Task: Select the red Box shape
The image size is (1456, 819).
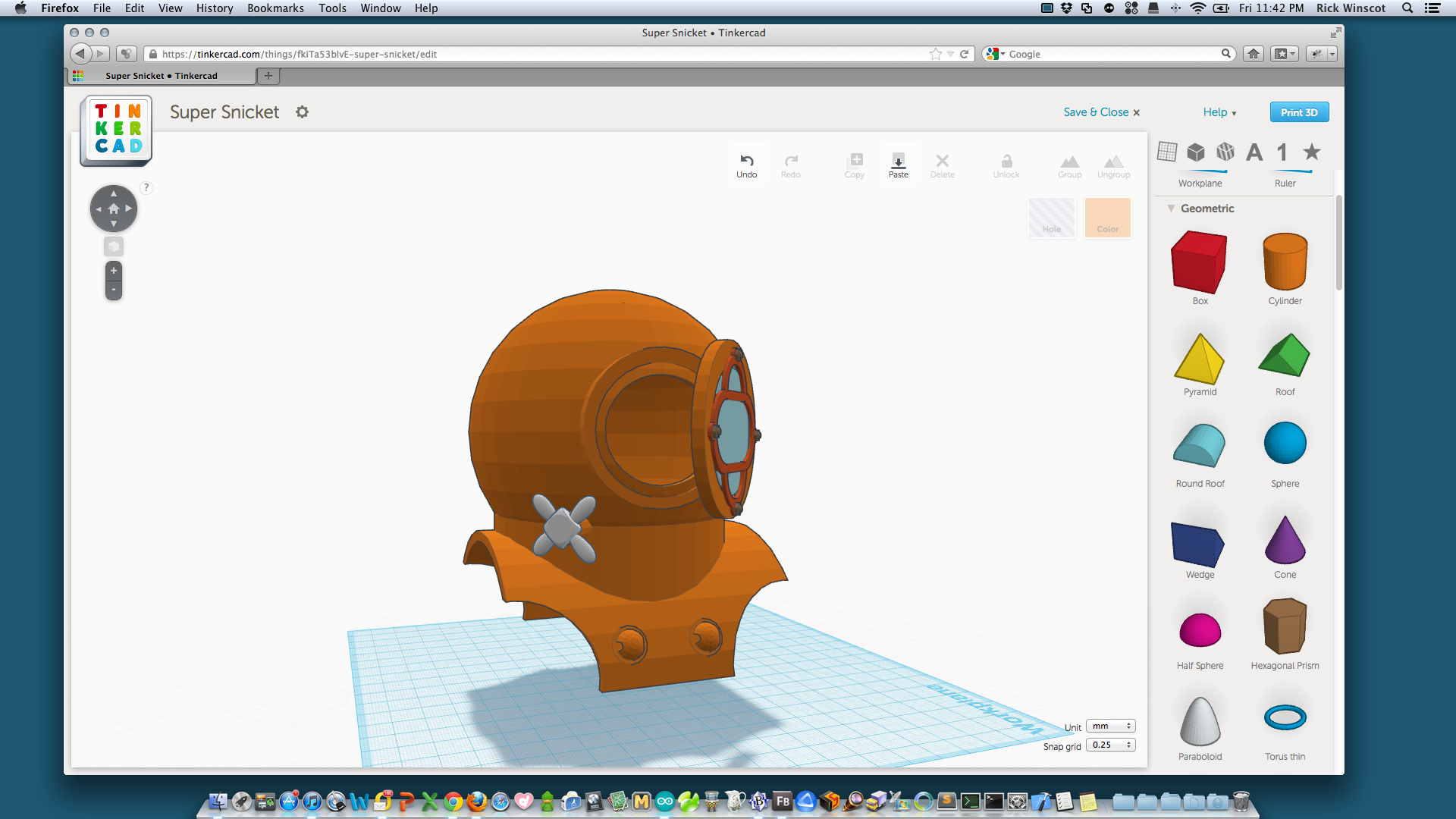Action: (x=1200, y=262)
